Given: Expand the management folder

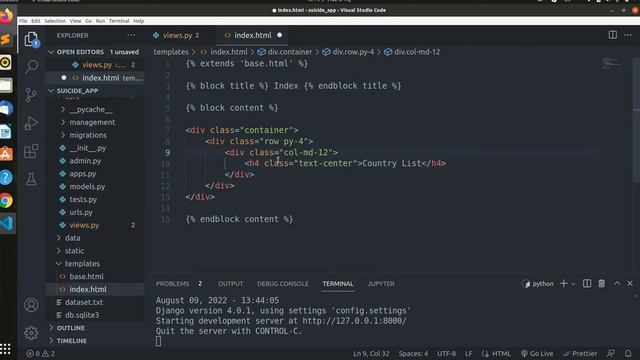Looking at the screenshot, I should click(x=92, y=122).
